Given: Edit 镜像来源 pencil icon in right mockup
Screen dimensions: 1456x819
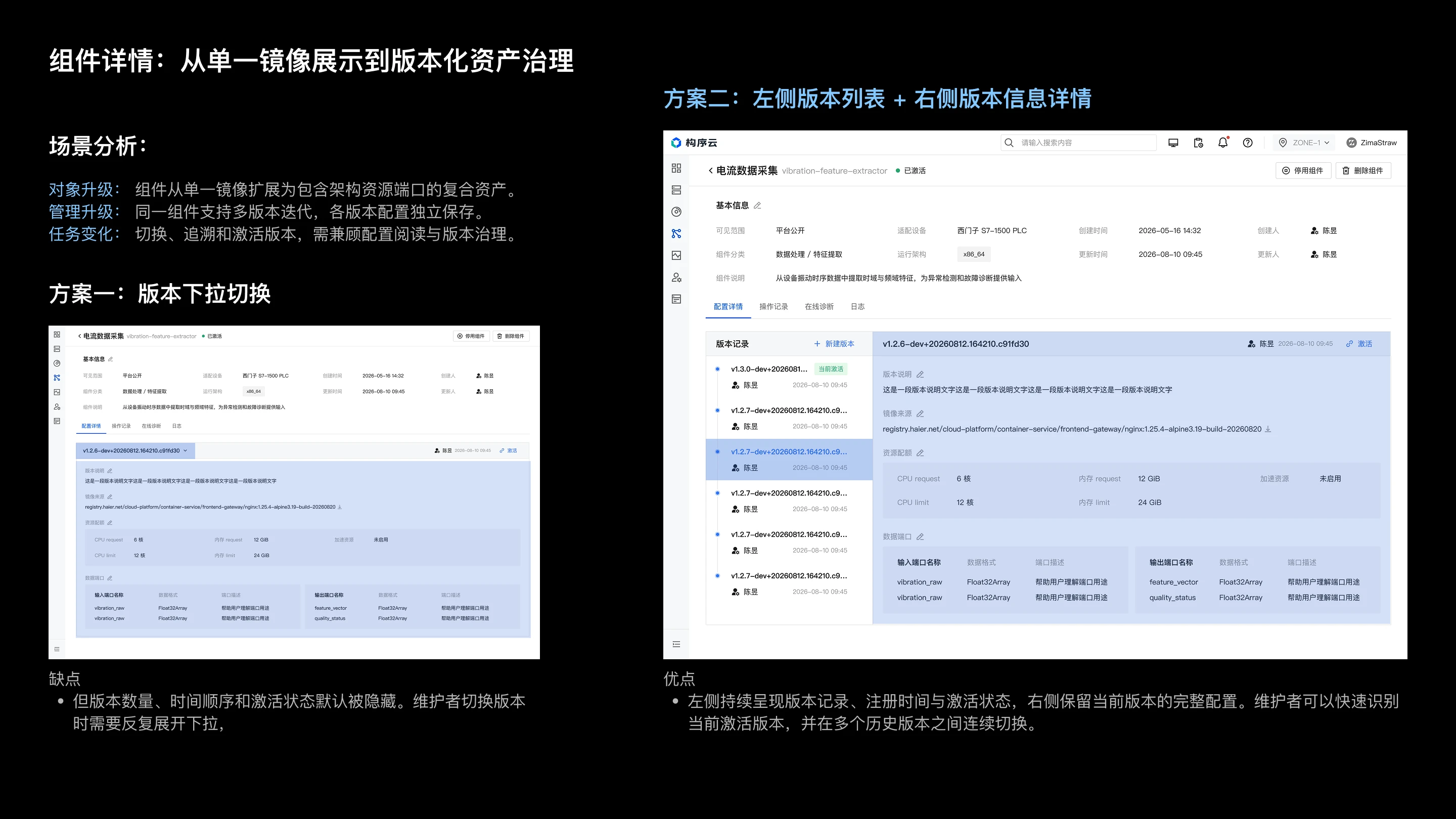Looking at the screenshot, I should pyautogui.click(x=920, y=414).
